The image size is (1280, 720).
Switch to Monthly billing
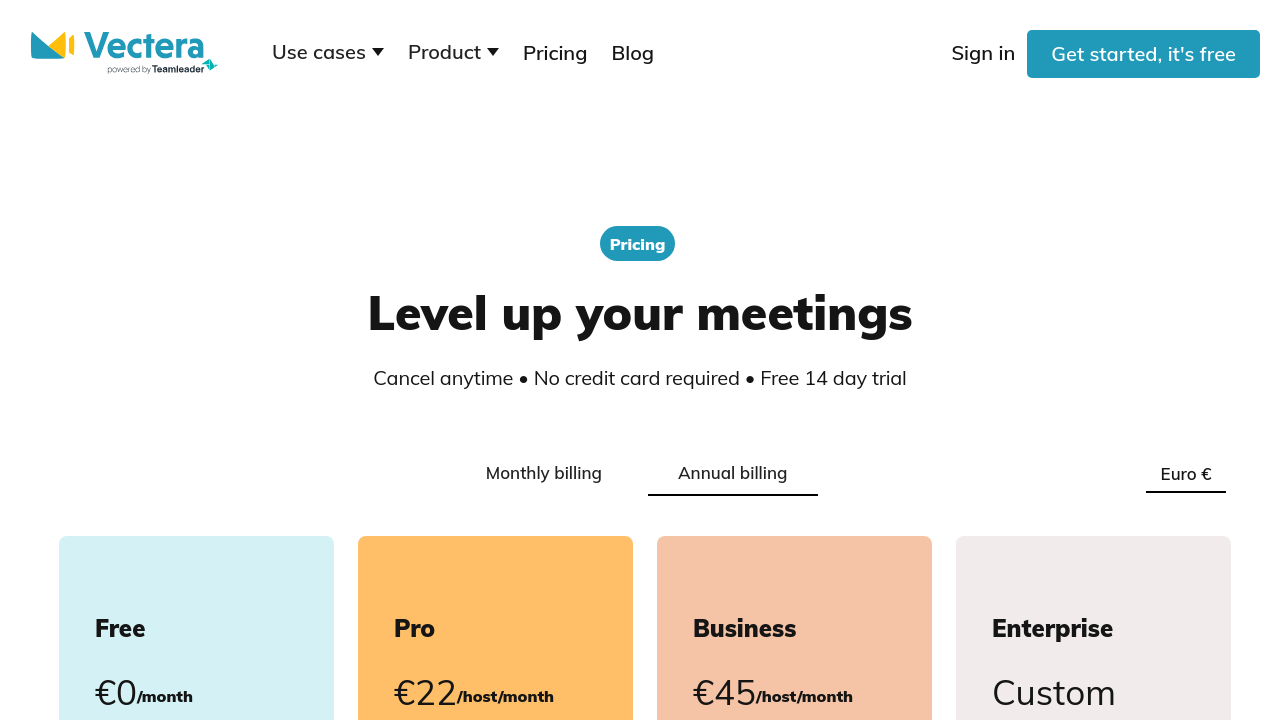coord(543,473)
